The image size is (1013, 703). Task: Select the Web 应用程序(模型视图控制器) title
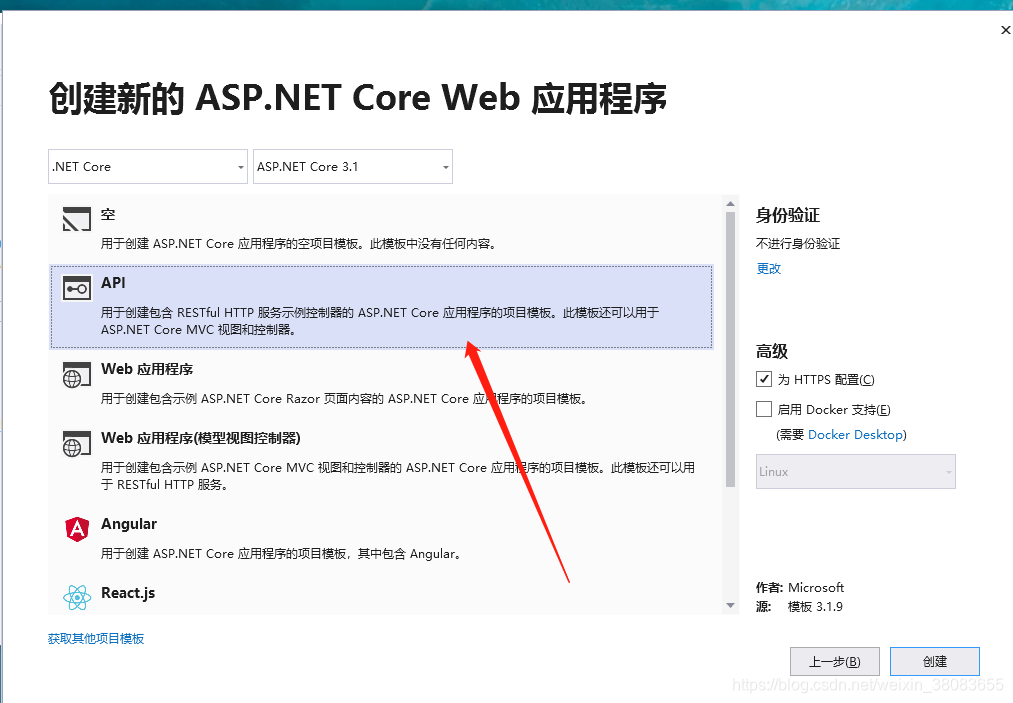200,438
